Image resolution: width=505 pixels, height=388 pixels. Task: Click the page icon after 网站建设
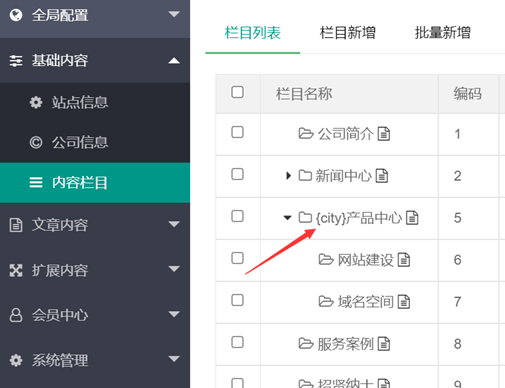pos(404,260)
